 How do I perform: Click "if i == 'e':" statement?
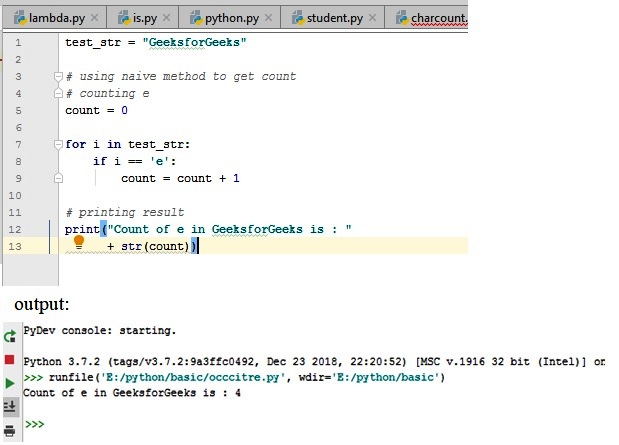tap(134, 161)
